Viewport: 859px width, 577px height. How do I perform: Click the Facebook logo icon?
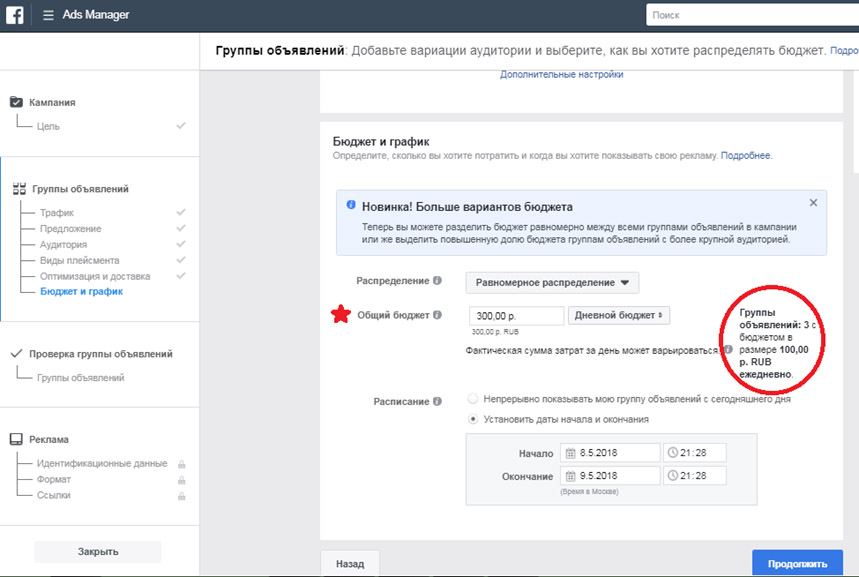[x=15, y=15]
